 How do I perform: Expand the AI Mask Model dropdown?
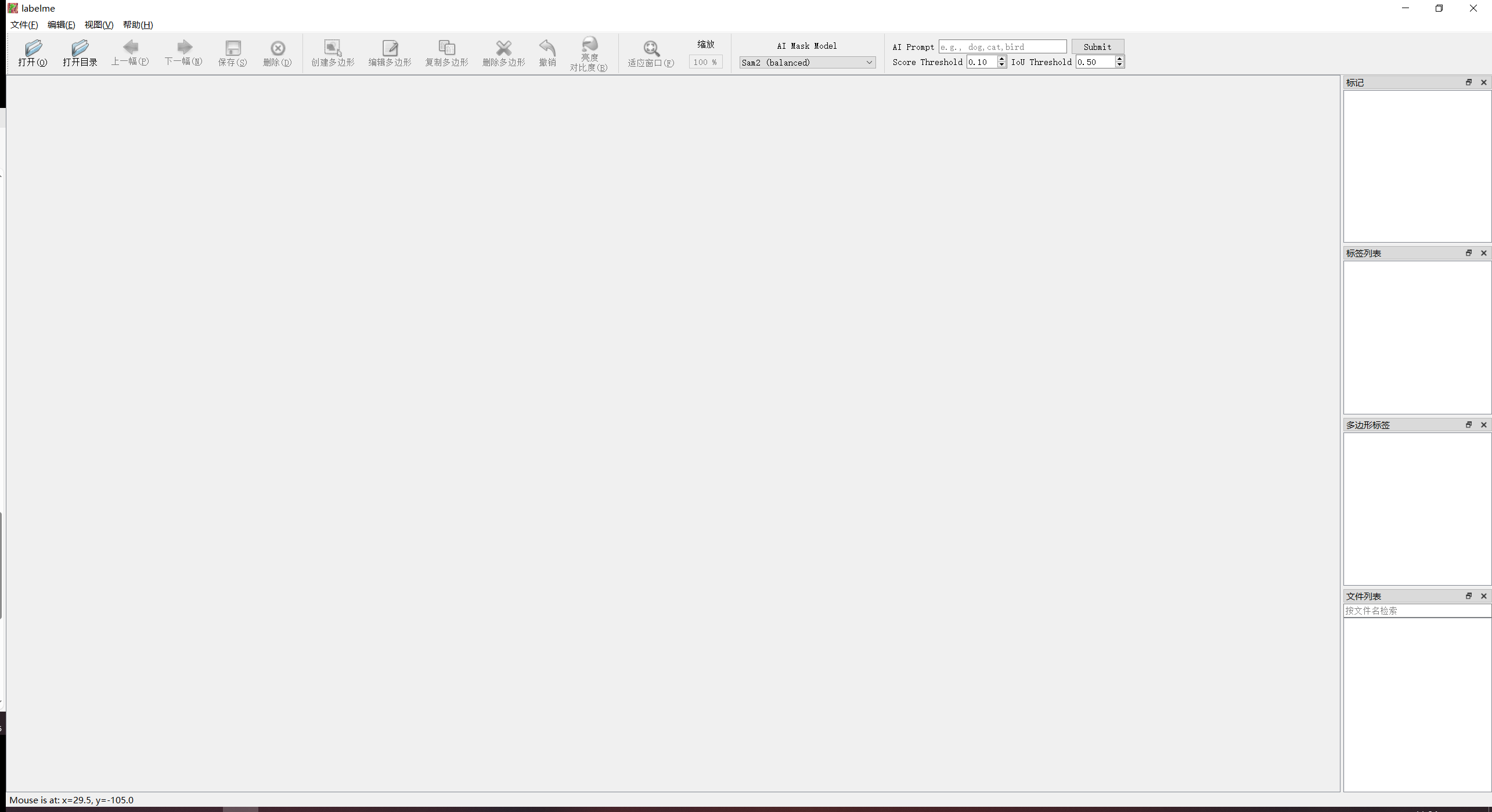(869, 63)
